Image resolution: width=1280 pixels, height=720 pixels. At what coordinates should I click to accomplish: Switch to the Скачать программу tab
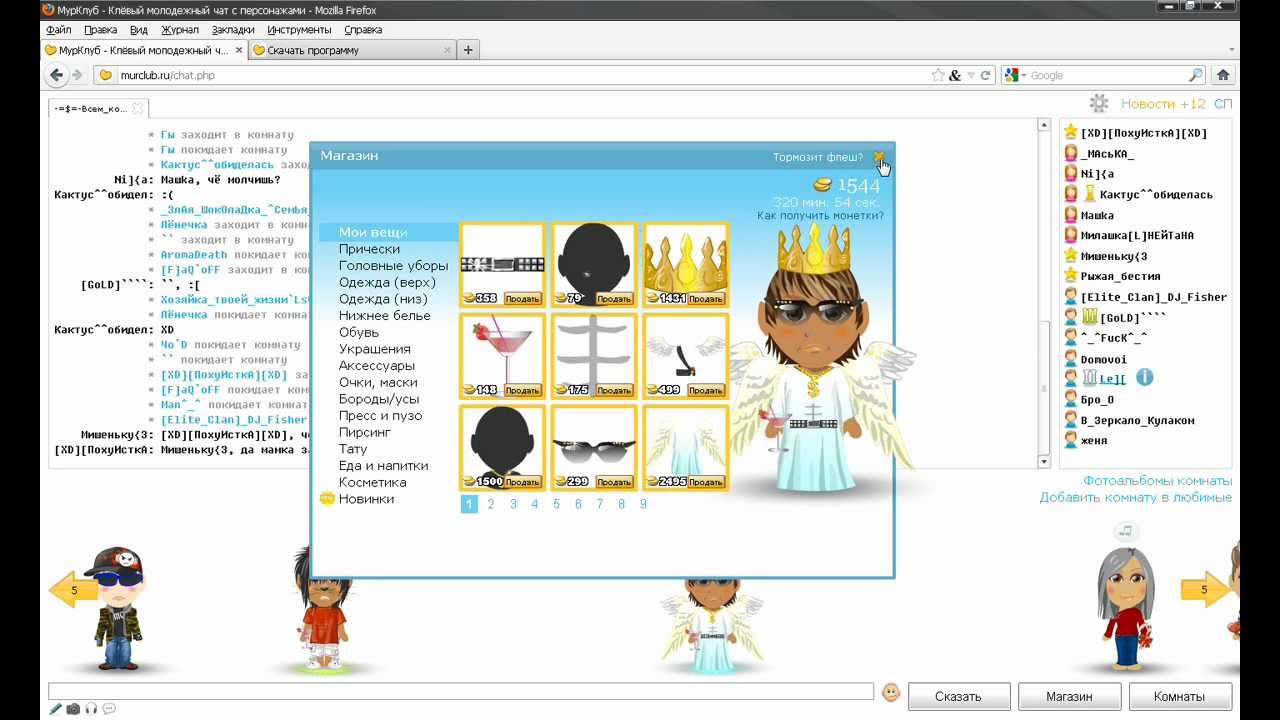(350, 50)
